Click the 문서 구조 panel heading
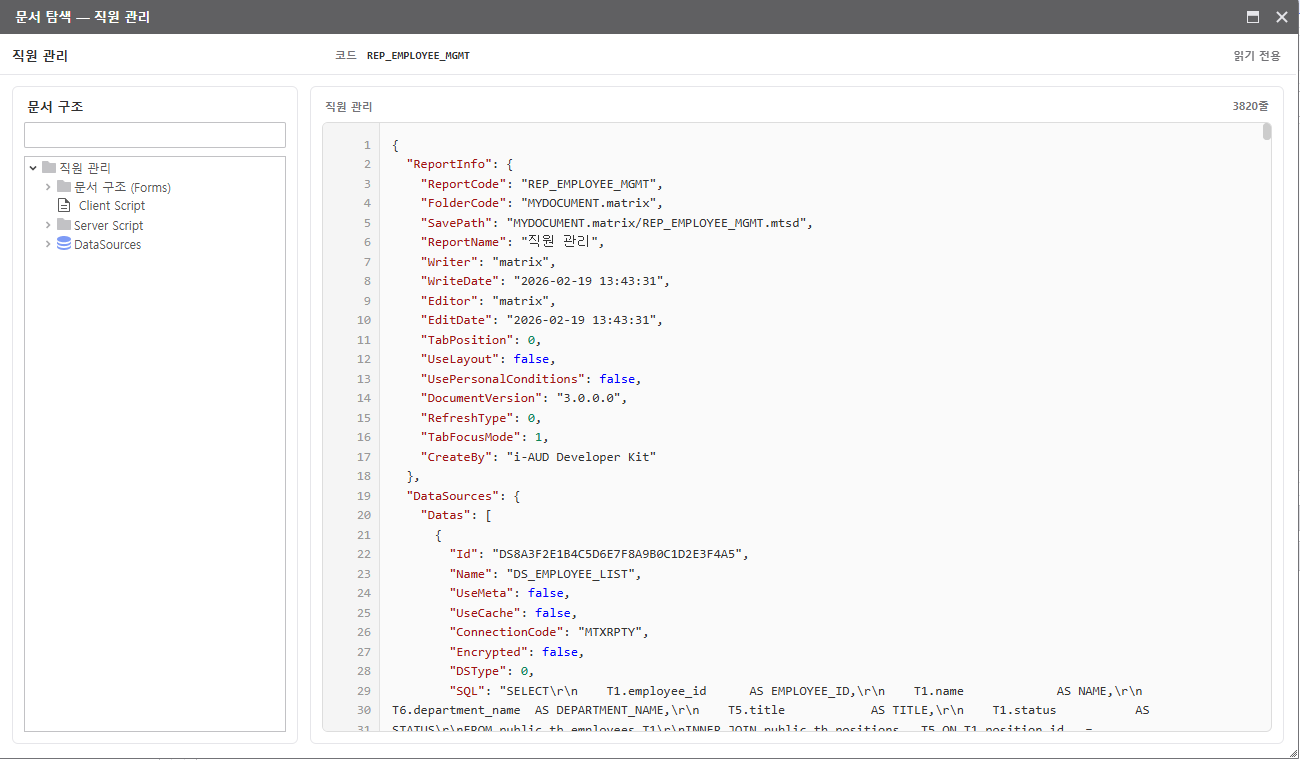 point(55,106)
